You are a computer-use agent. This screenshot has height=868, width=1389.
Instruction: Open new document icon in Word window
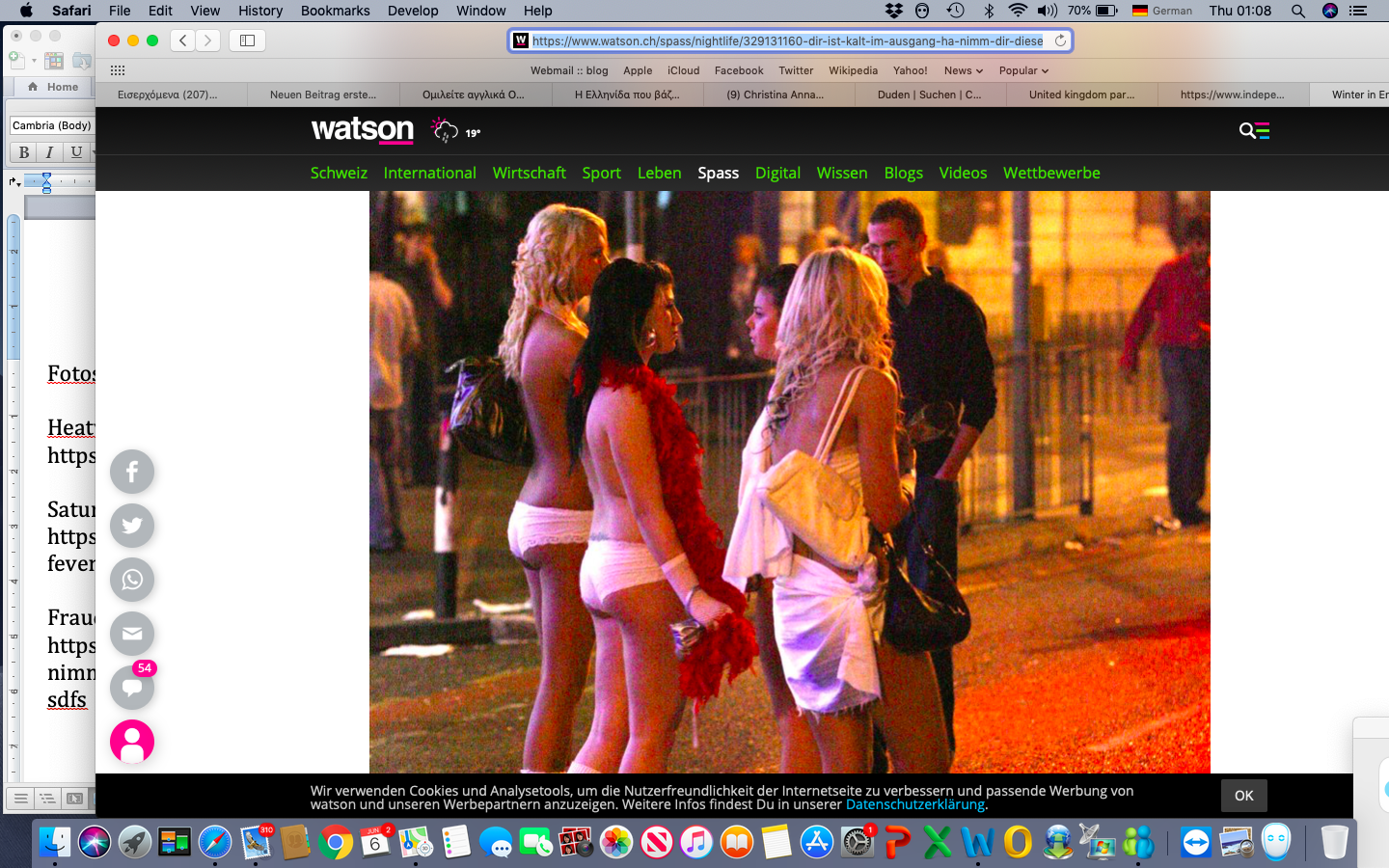pos(16,60)
